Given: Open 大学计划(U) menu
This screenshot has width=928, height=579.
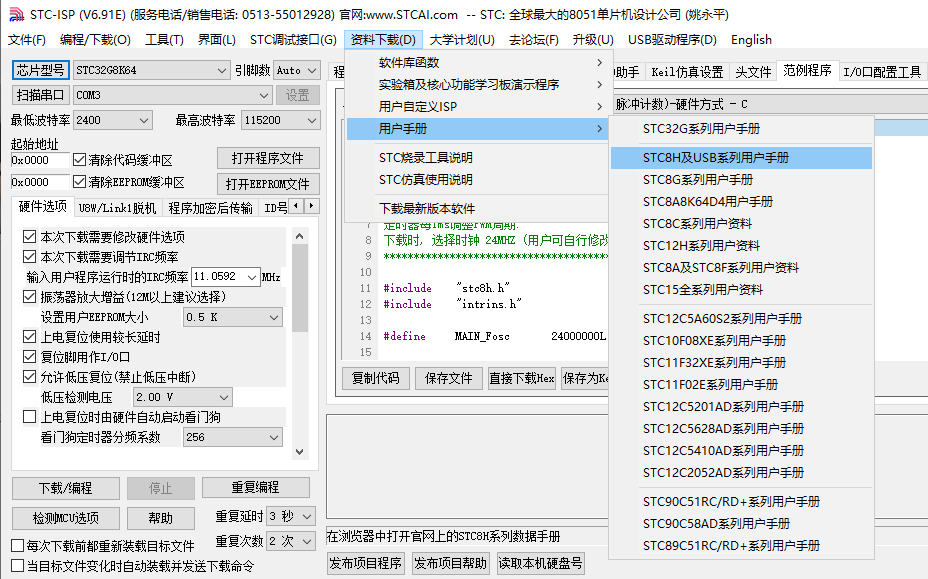Looking at the screenshot, I should pyautogui.click(x=462, y=40).
